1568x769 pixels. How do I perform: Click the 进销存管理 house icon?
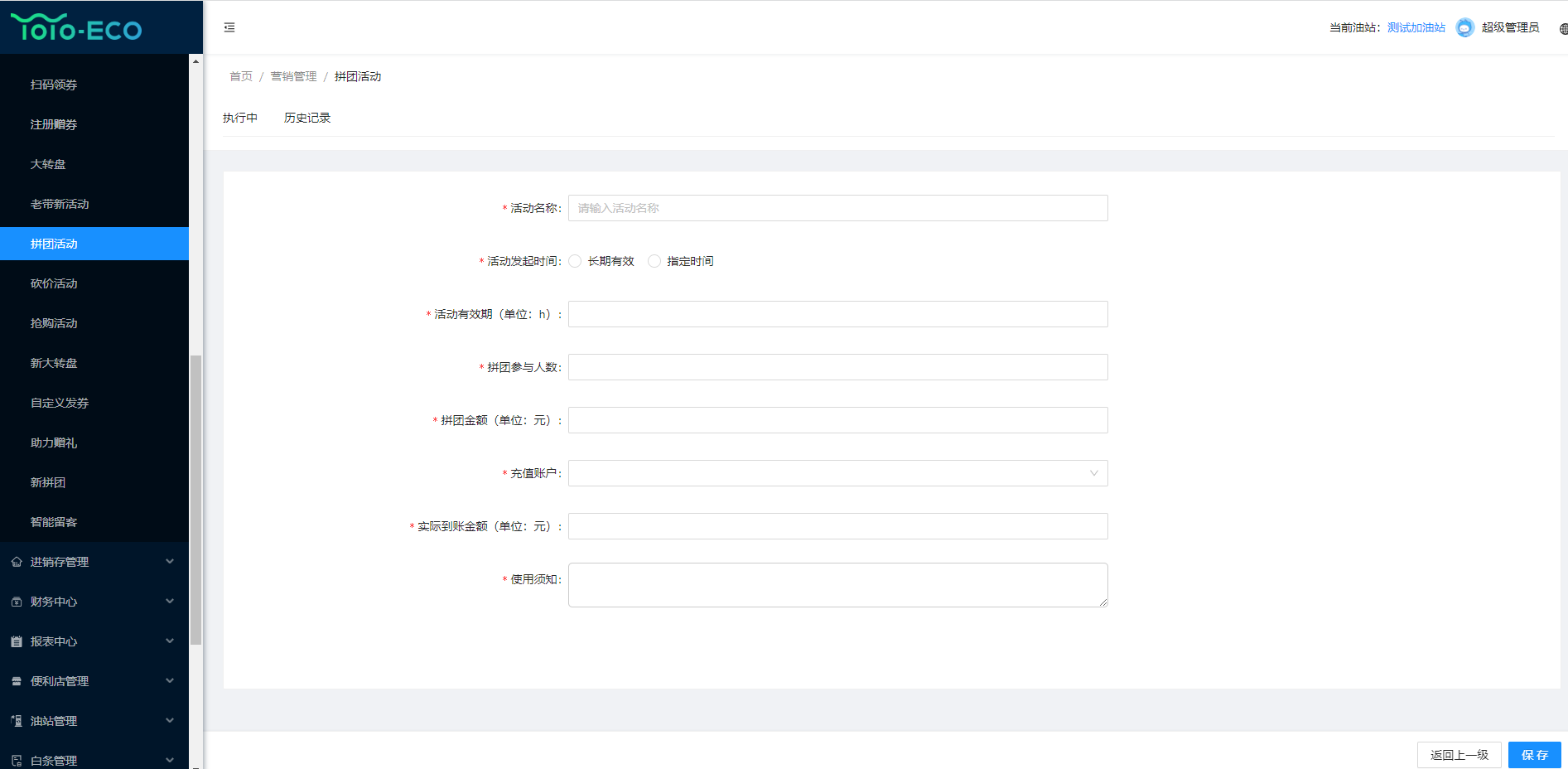(17, 562)
